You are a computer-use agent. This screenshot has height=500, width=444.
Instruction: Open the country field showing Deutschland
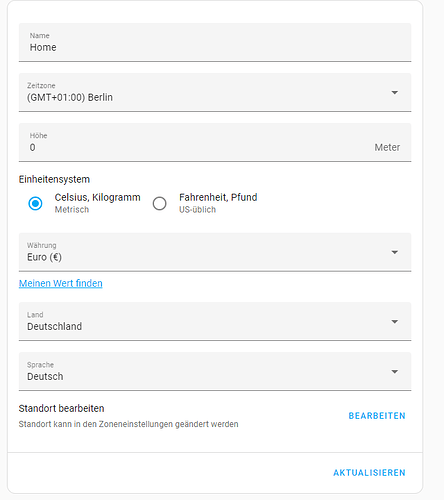click(x=215, y=321)
